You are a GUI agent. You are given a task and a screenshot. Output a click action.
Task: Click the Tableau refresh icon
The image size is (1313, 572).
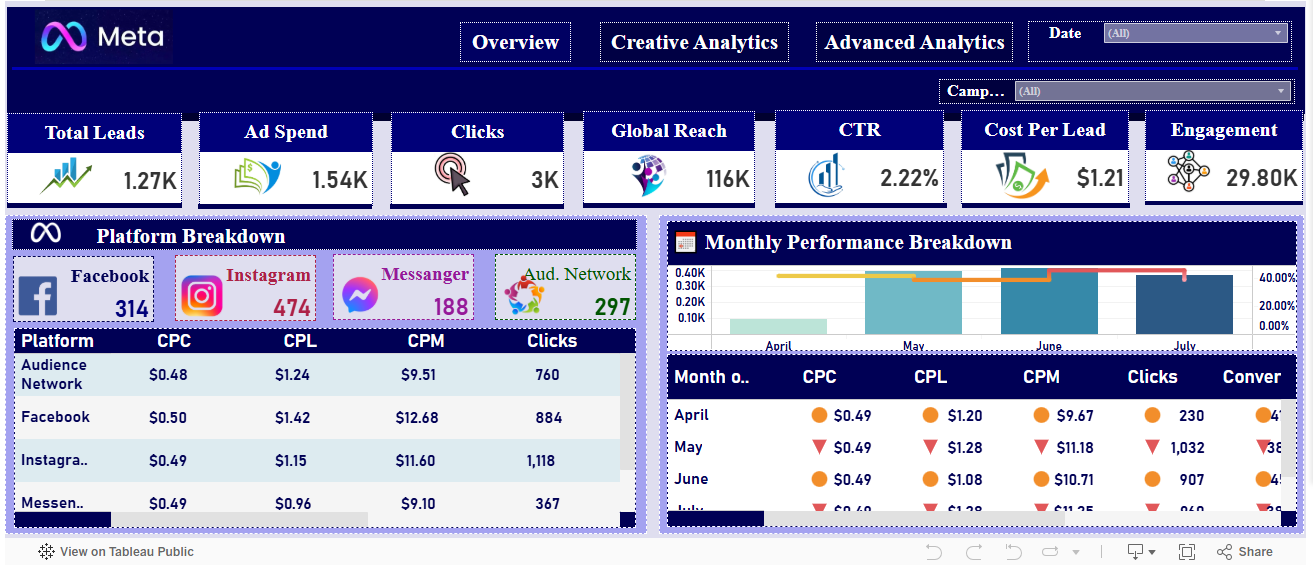click(1050, 552)
